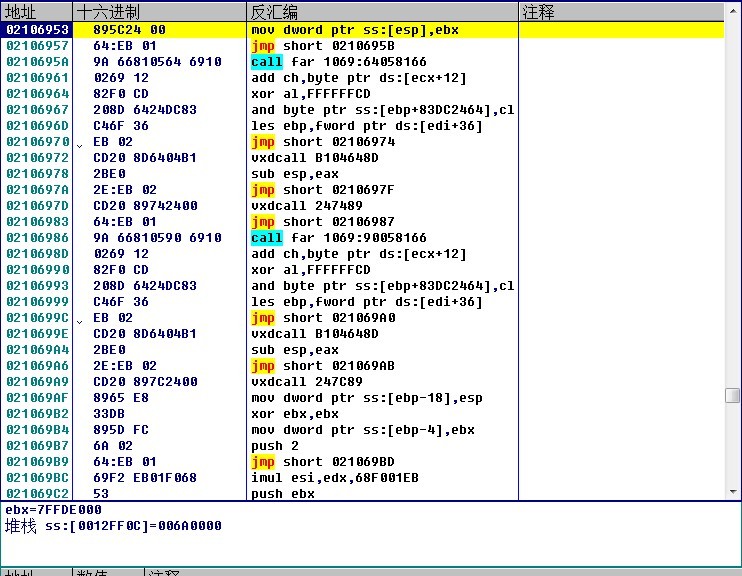Click instruction call far 1069:64058166
This screenshot has height=576, width=742.
click(339, 62)
